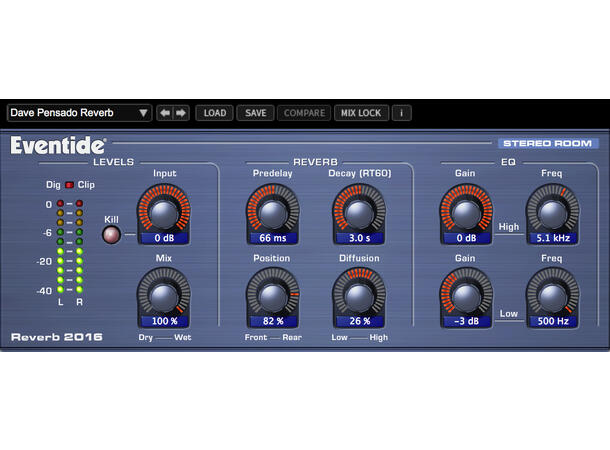This screenshot has width=610, height=450.
Task: Toggle the Kill button
Action: point(111,235)
